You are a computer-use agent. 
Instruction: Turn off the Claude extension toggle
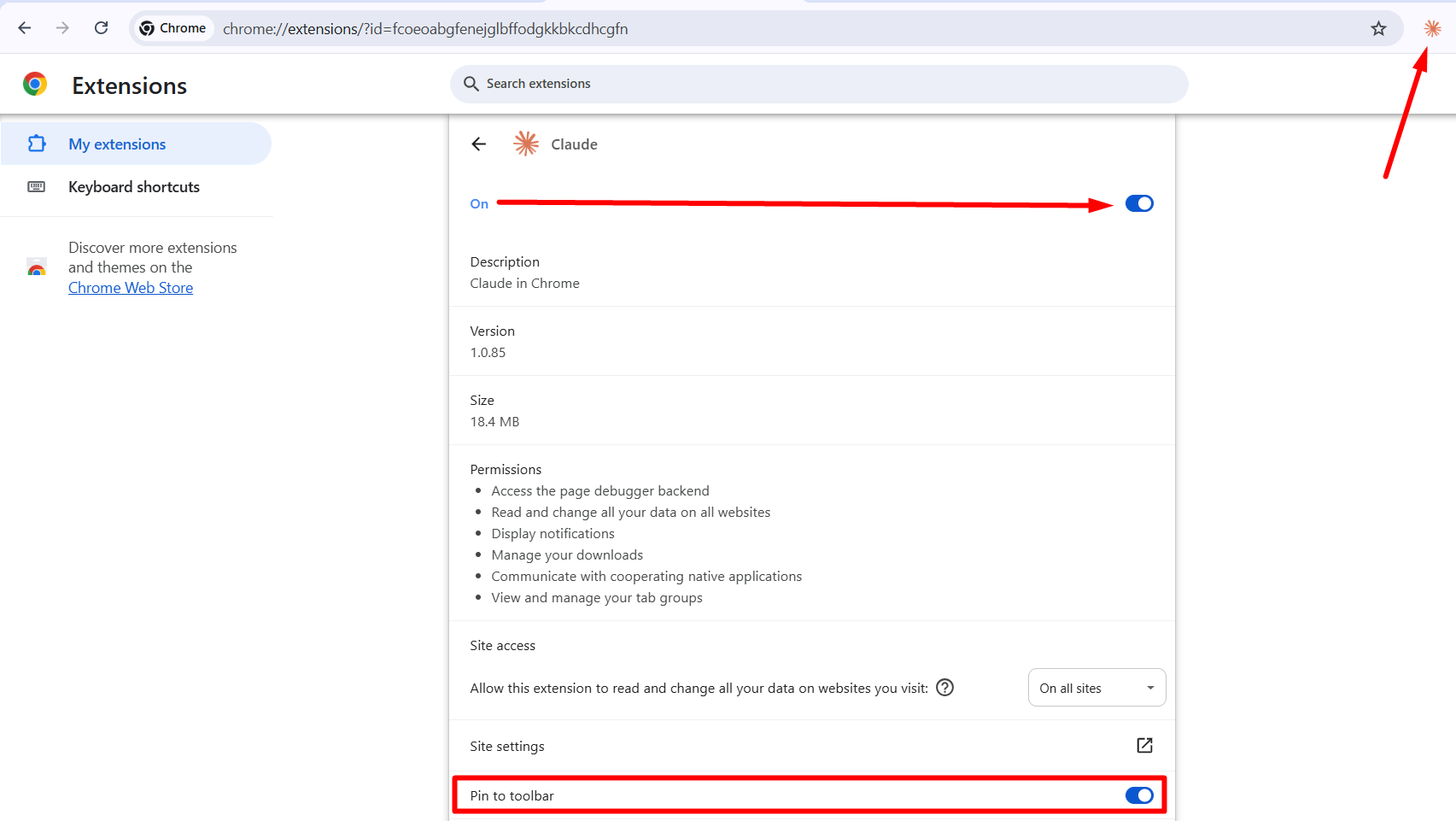pos(1139,203)
